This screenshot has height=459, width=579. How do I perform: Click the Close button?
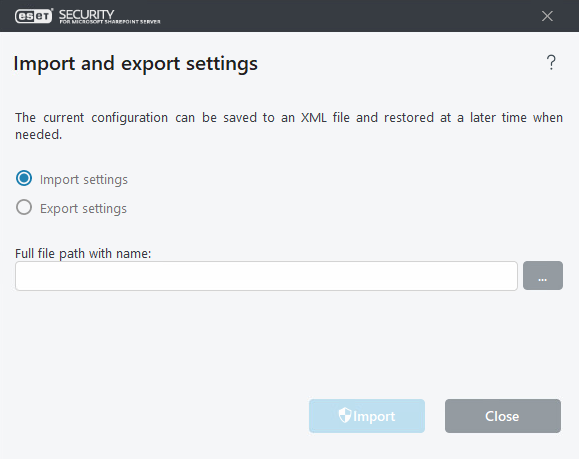503,416
